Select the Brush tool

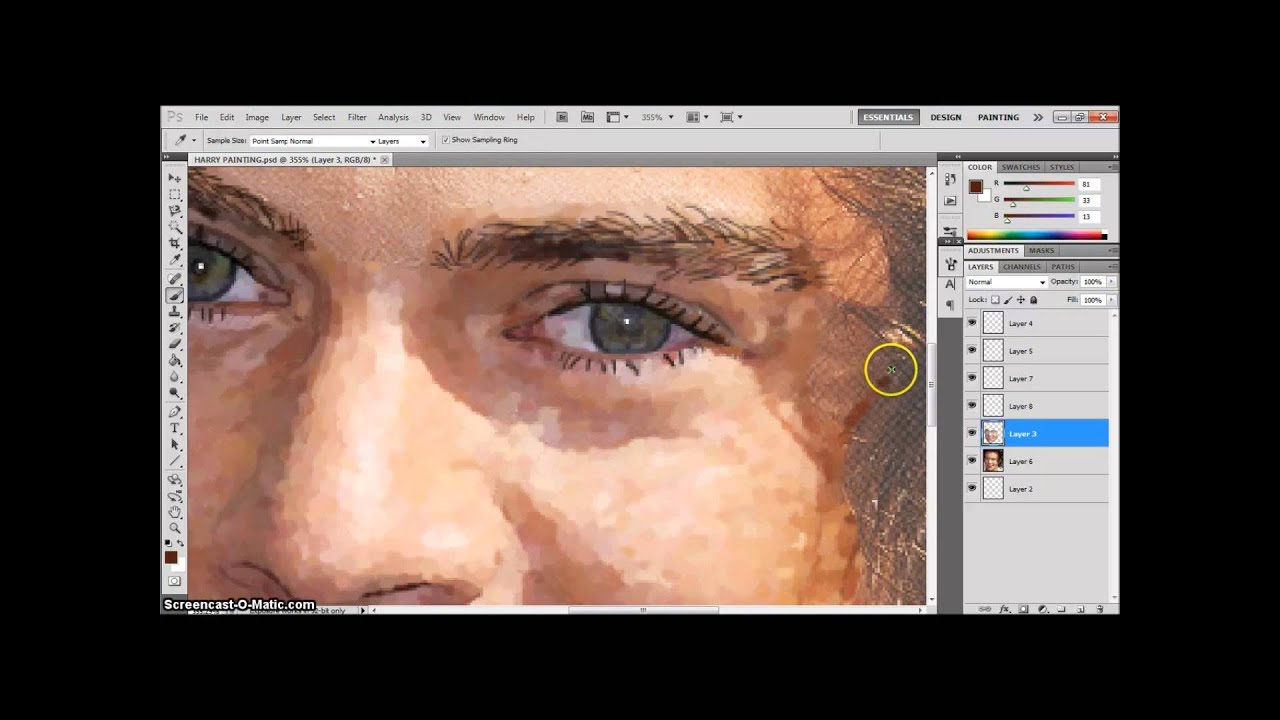tap(175, 295)
